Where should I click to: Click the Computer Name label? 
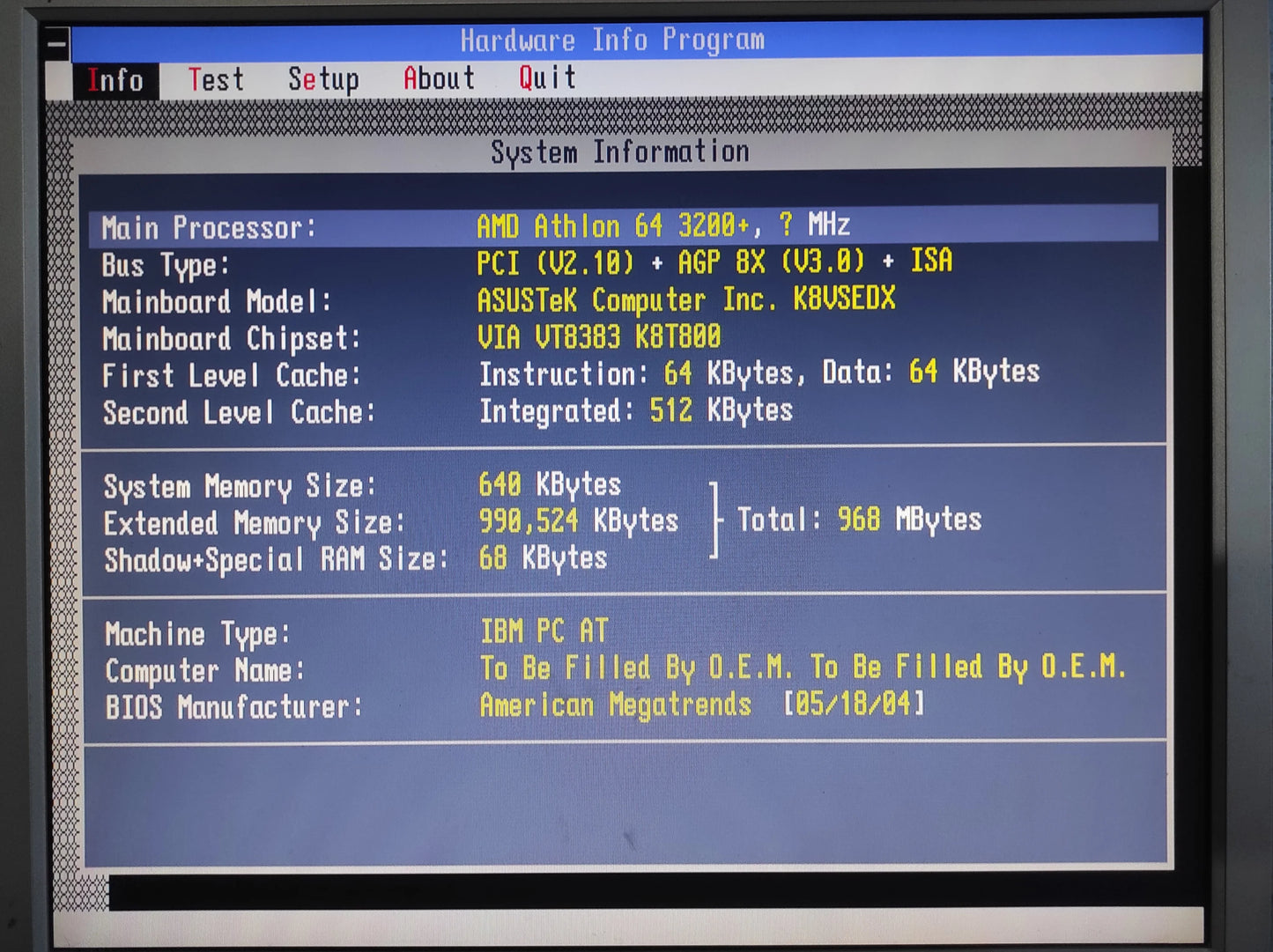pyautogui.click(x=205, y=671)
